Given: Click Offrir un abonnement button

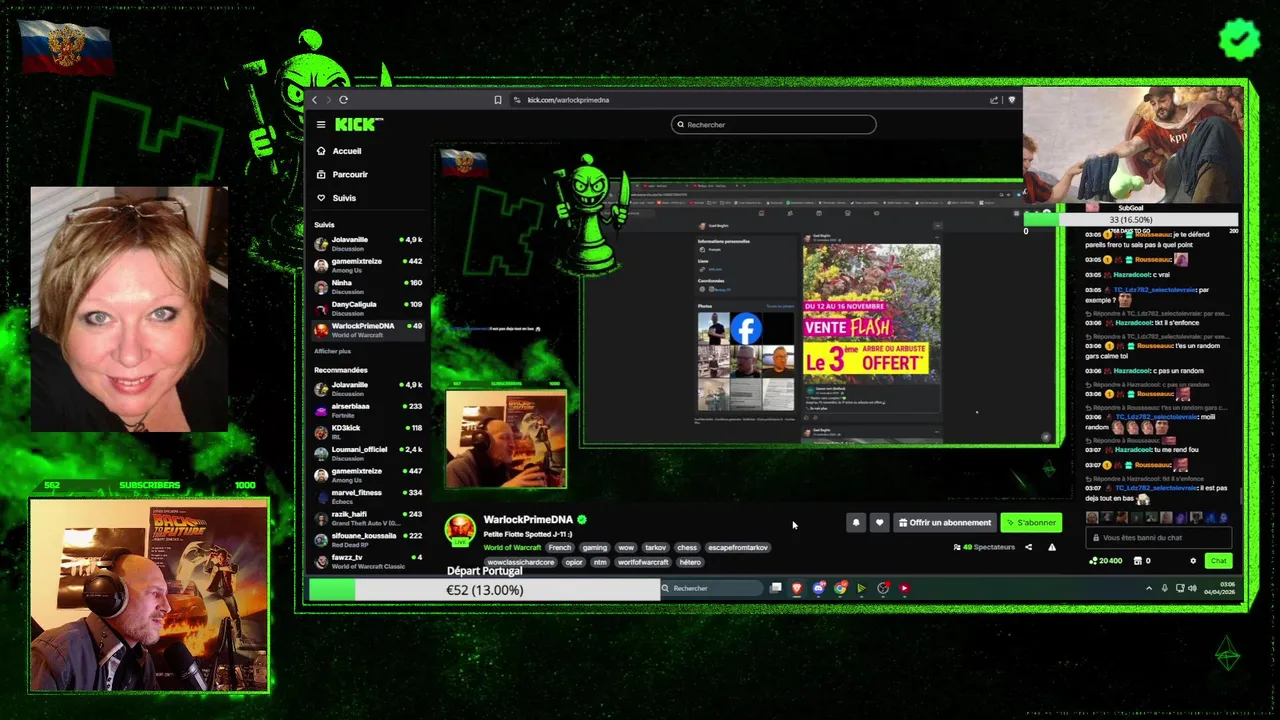Looking at the screenshot, I should [945, 522].
